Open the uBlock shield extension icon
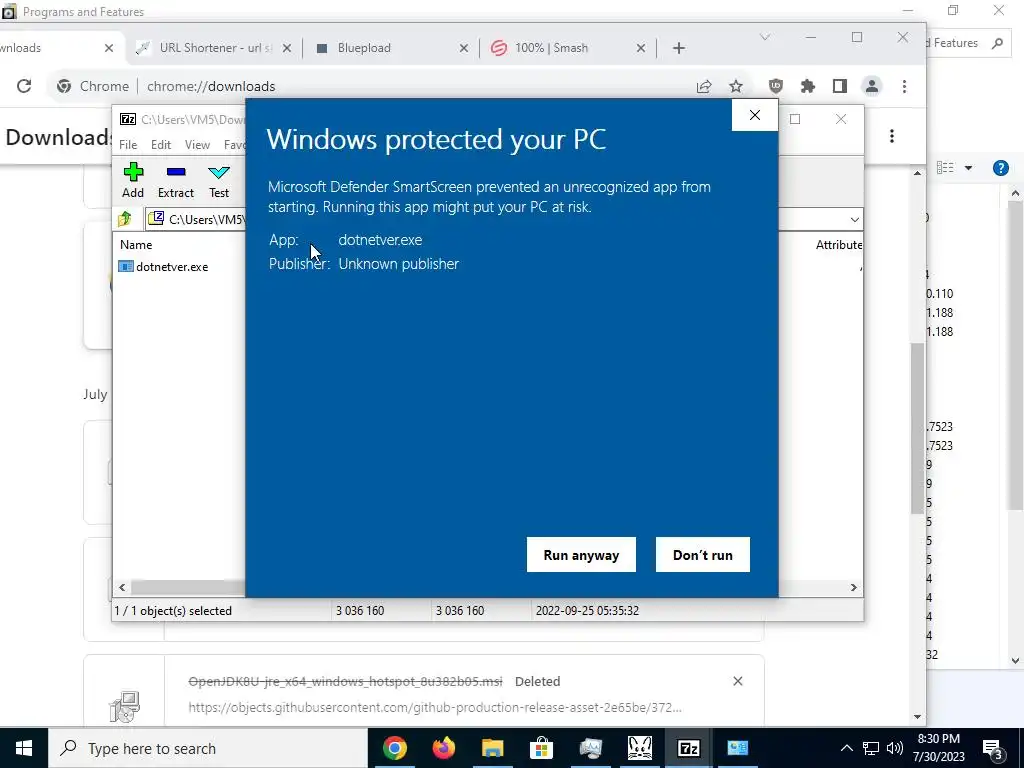Image resolution: width=1024 pixels, height=768 pixels. pos(775,86)
